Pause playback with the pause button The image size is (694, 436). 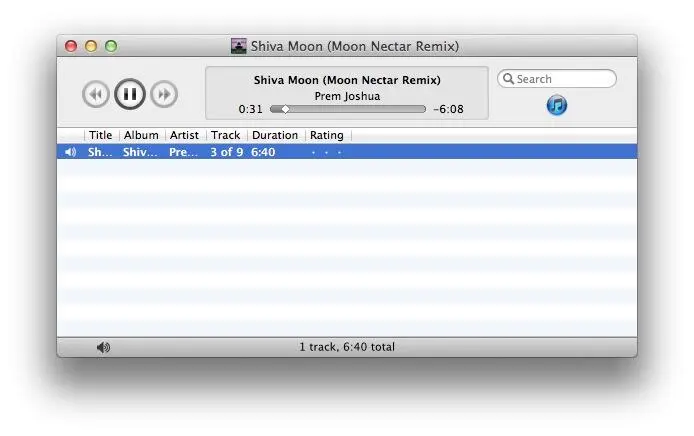click(x=130, y=94)
